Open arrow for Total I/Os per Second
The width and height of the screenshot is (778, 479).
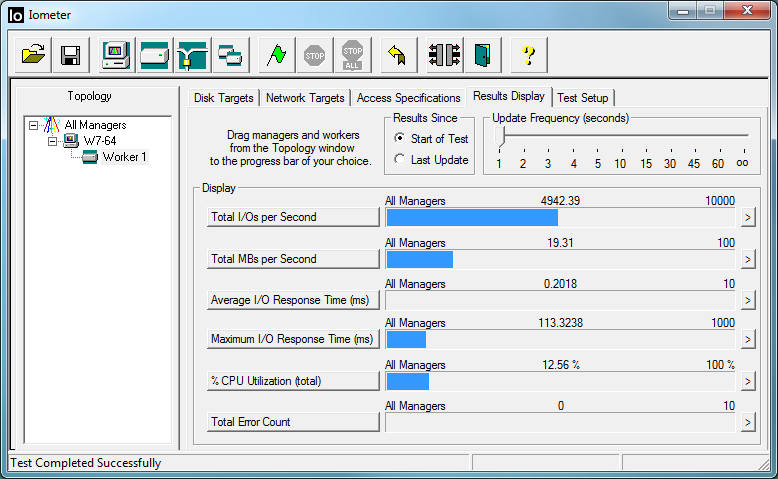748,217
